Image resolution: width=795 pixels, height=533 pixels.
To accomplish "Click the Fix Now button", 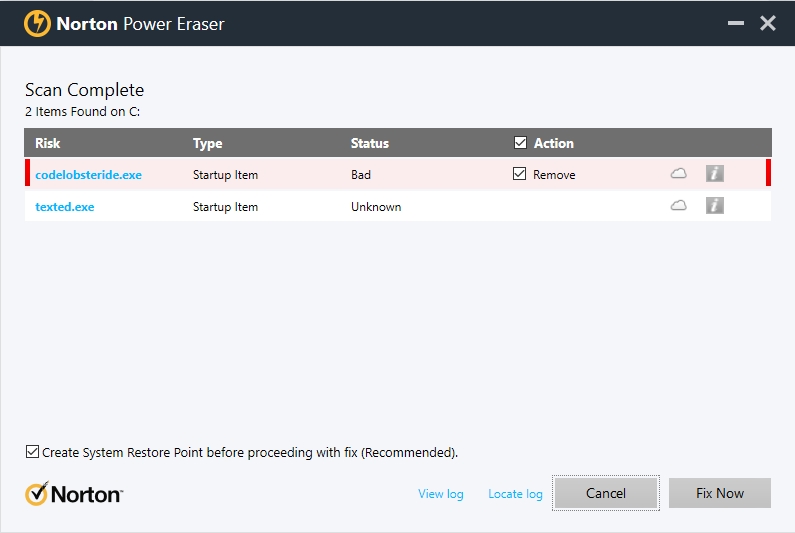I will tap(719, 493).
